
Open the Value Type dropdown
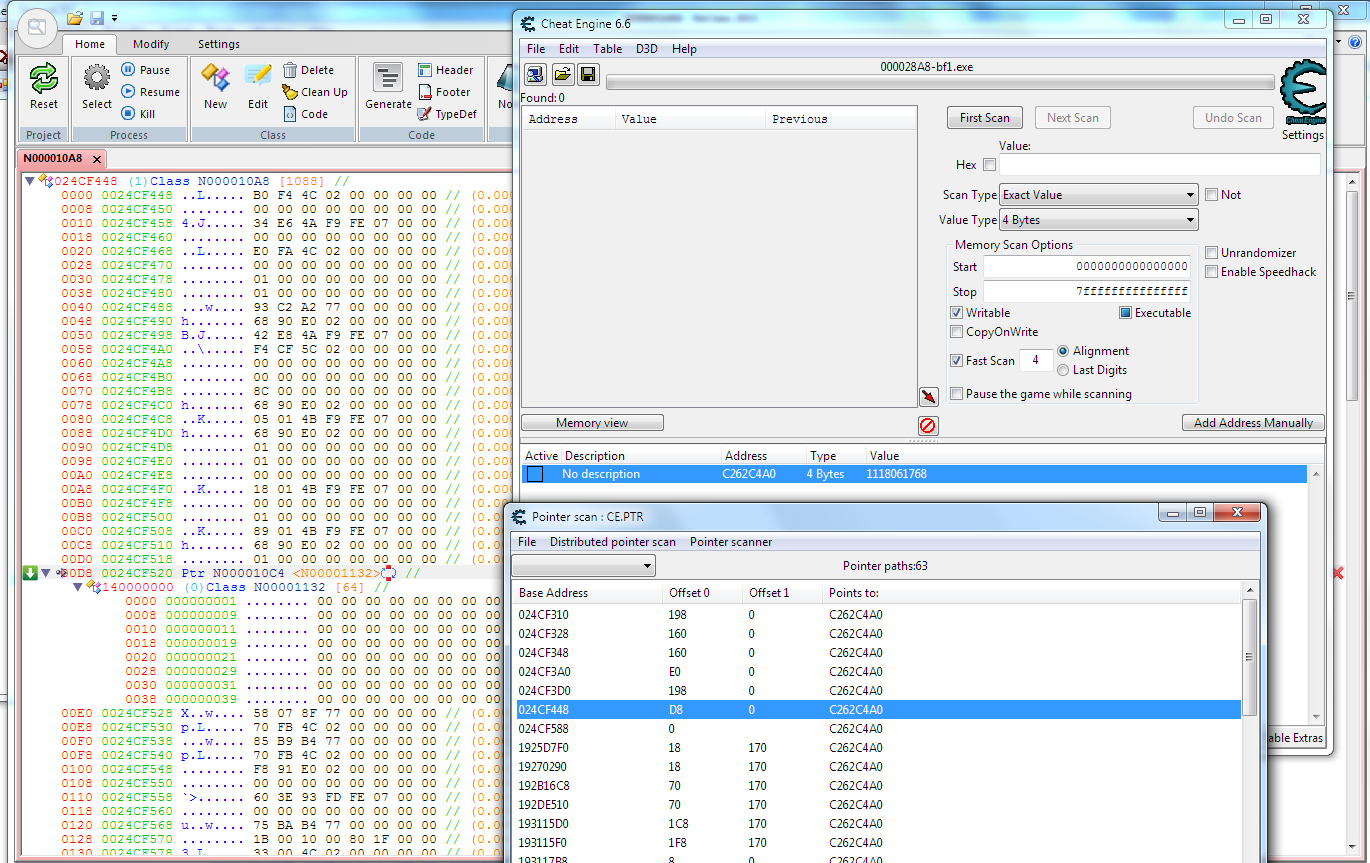(1099, 220)
